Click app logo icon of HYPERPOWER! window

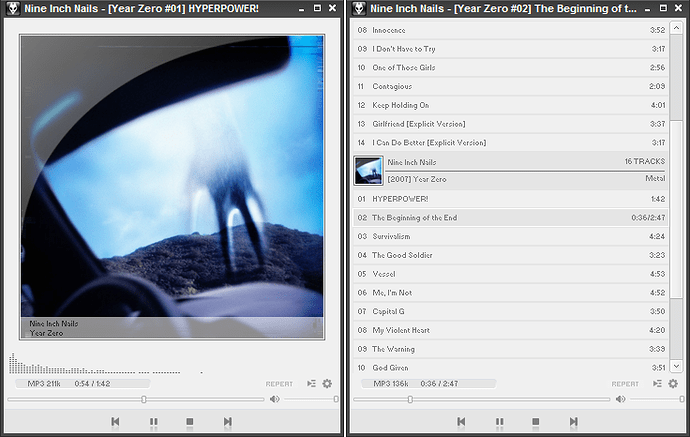pyautogui.click(x=13, y=8)
